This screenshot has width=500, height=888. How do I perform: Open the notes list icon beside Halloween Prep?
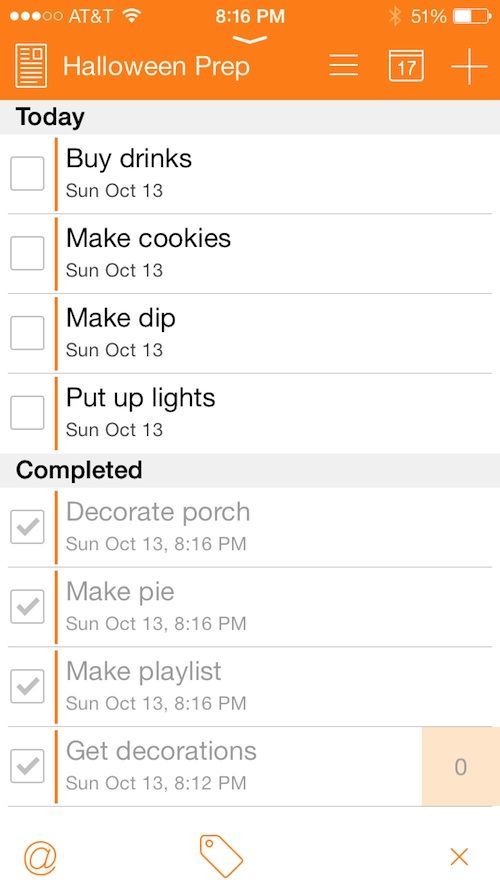tap(31, 66)
